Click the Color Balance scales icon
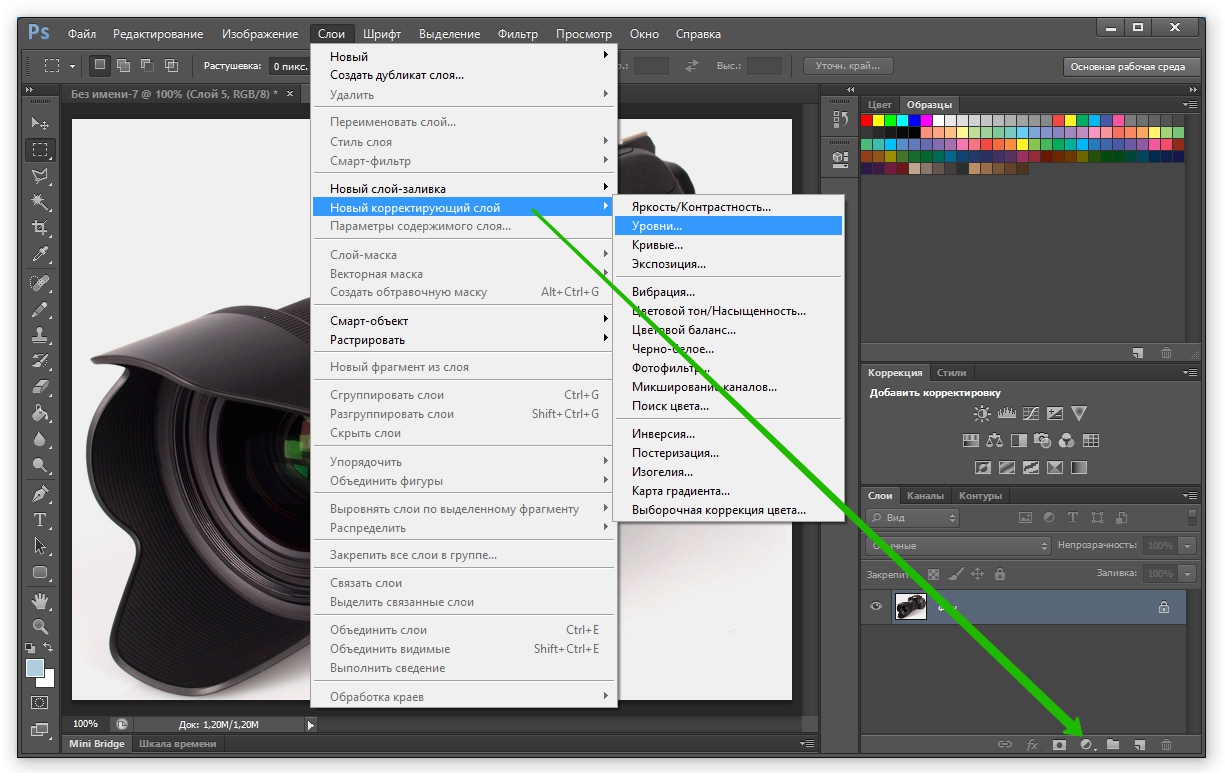The height and width of the screenshot is (773, 1225). (994, 440)
